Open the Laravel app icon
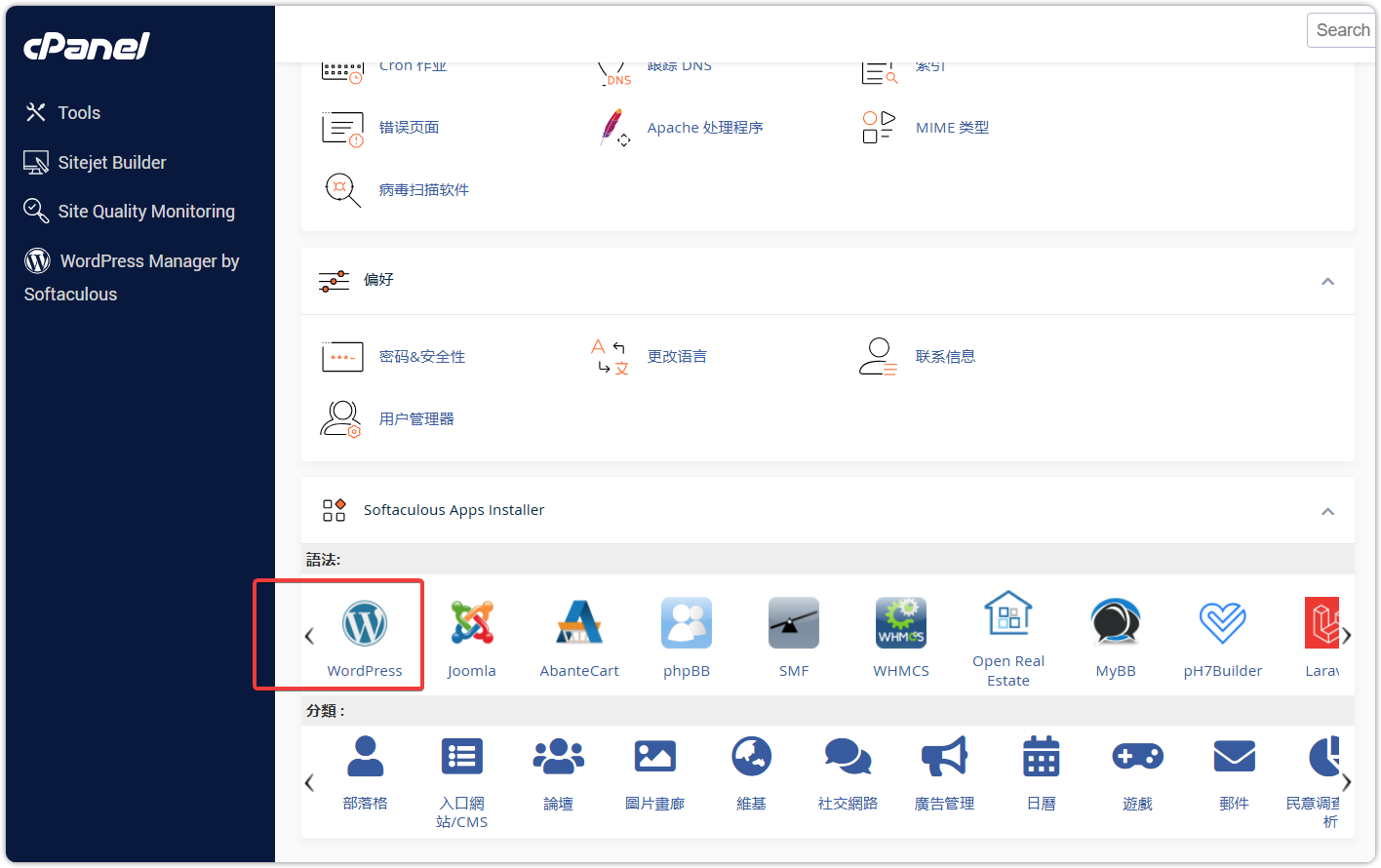The image size is (1381, 868). pos(1322,623)
